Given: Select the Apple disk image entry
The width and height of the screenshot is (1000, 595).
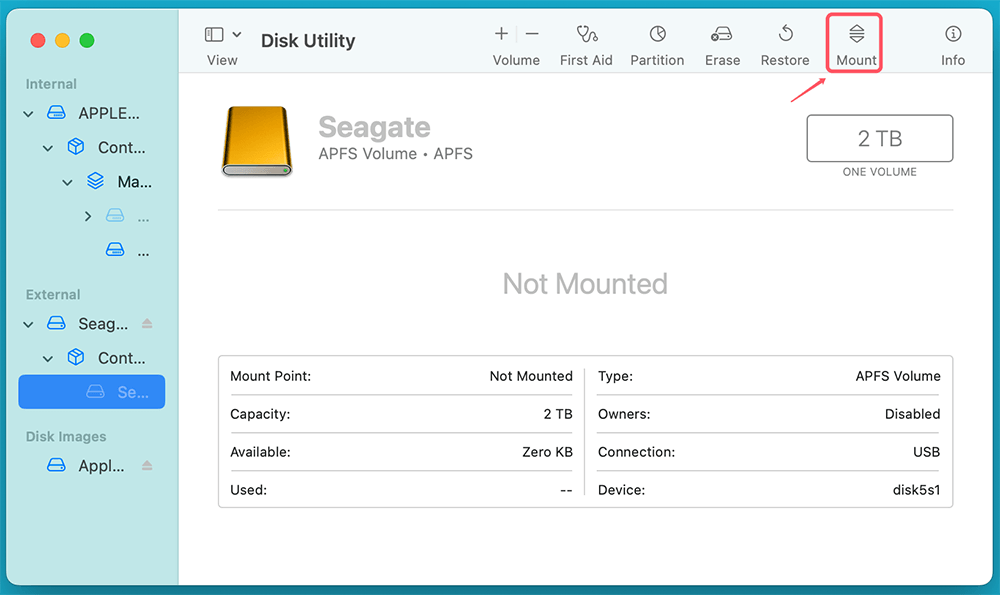Looking at the screenshot, I should pyautogui.click(x=103, y=463).
